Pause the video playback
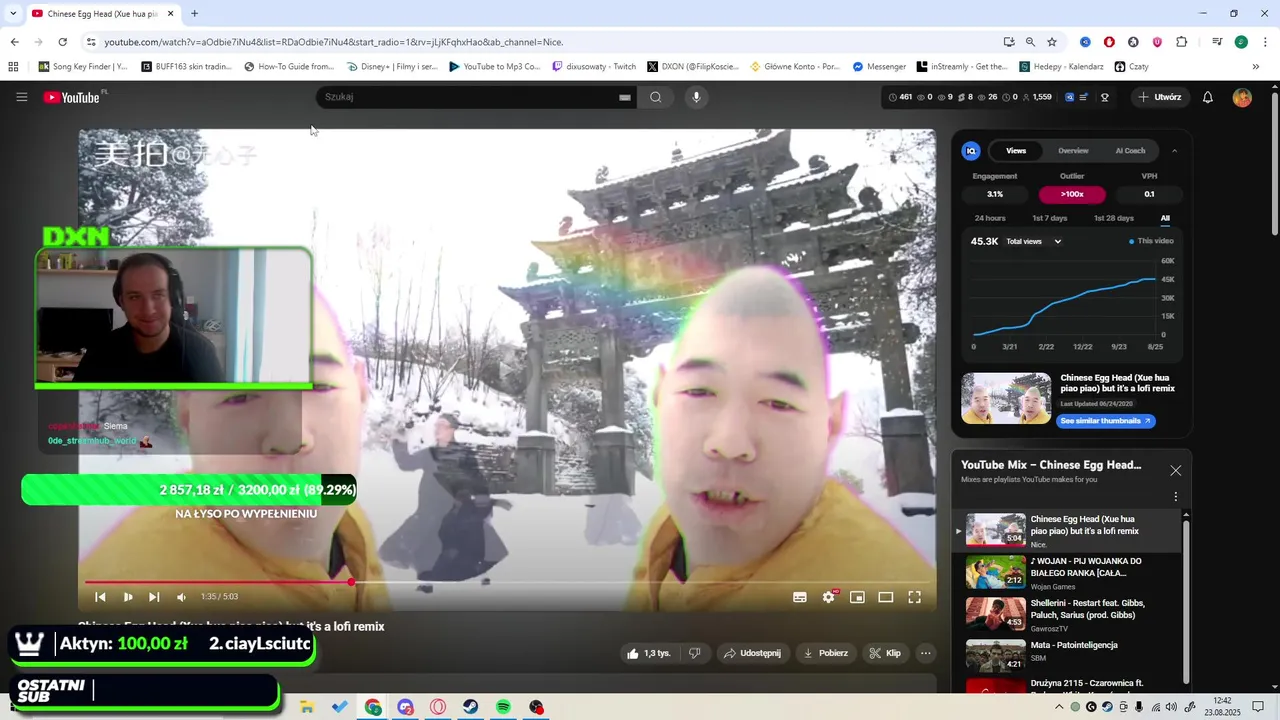The width and height of the screenshot is (1280, 720). (x=128, y=597)
